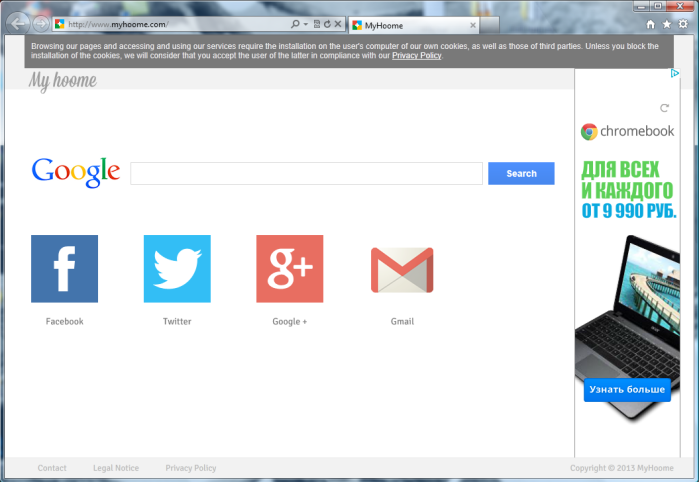Open the Facebook tile icon

tap(65, 269)
